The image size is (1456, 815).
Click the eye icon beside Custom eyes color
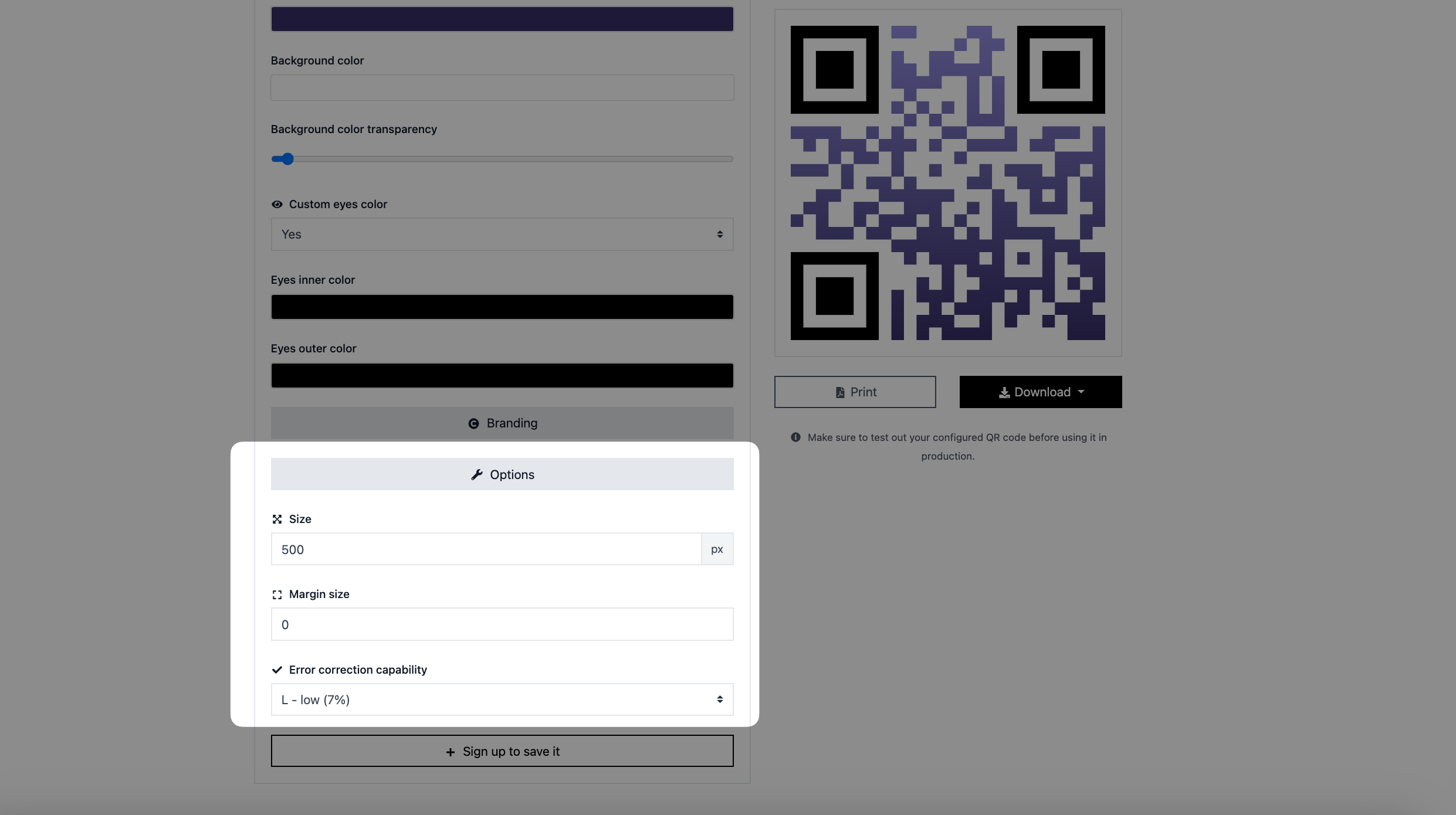277,204
